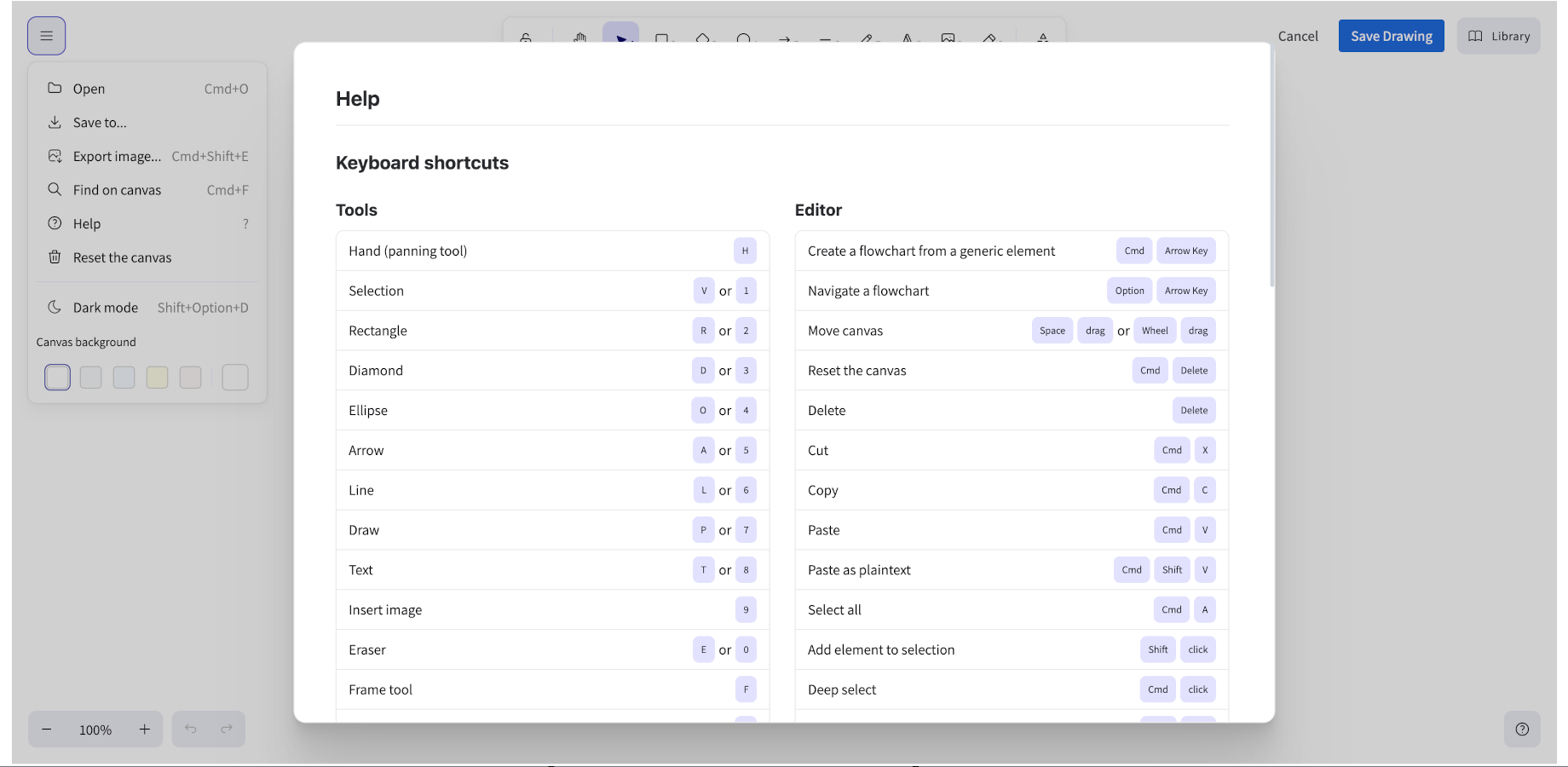Image resolution: width=1568 pixels, height=767 pixels.
Task: Click the 'Editor' section heading
Action: click(x=818, y=210)
